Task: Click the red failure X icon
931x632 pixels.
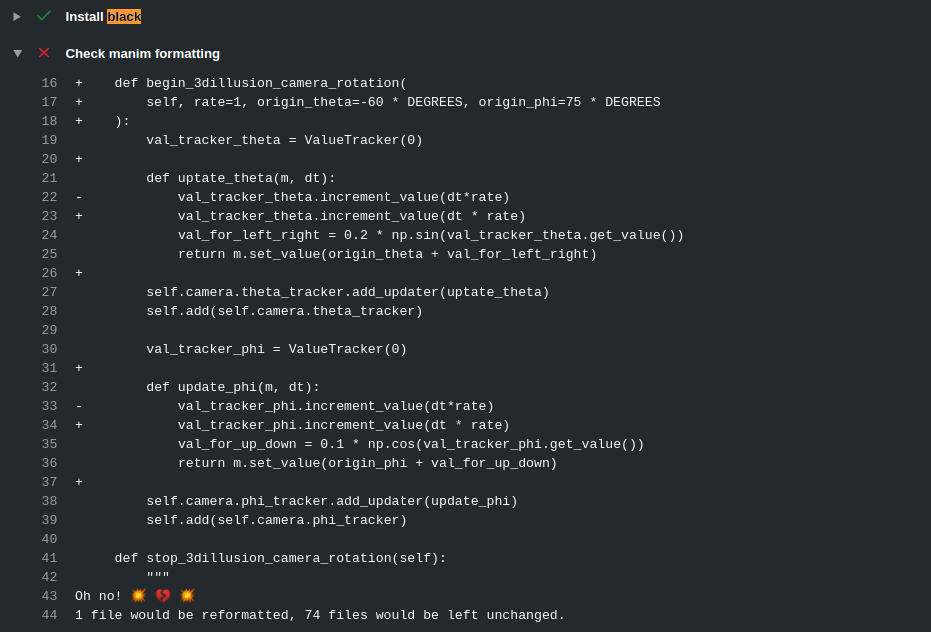Action: [44, 53]
